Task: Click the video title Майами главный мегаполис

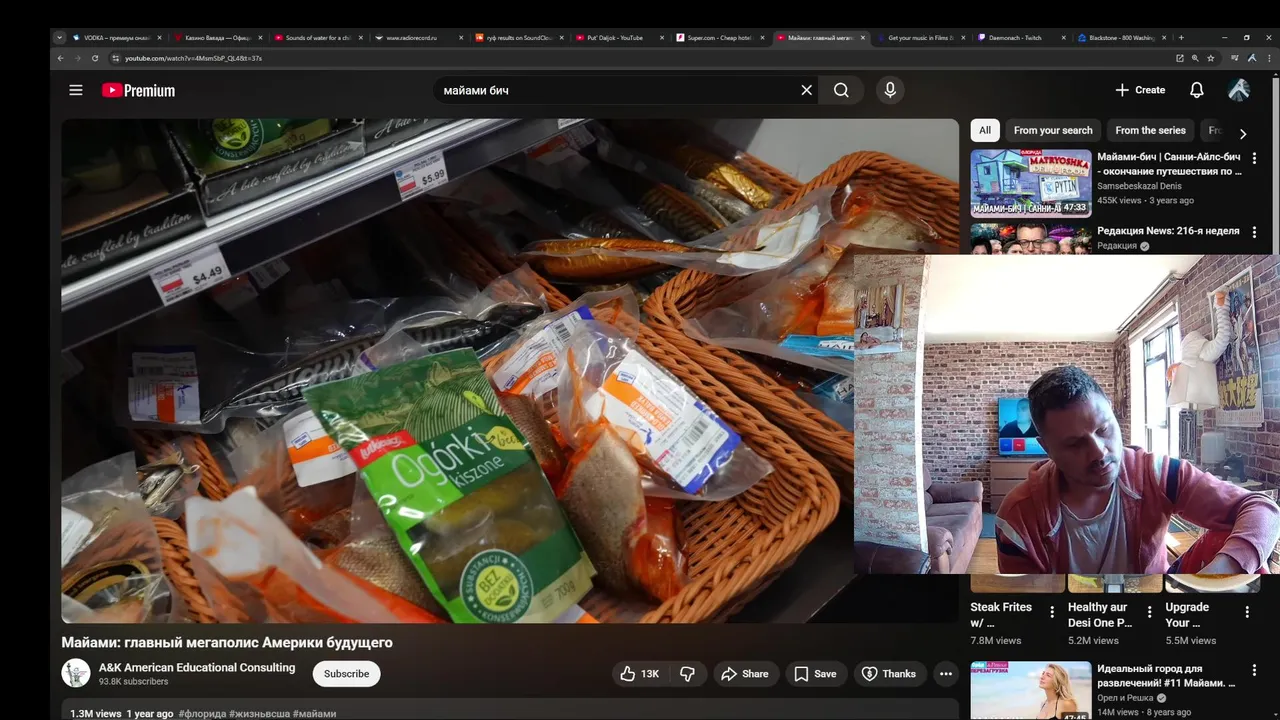Action: pyautogui.click(x=227, y=642)
